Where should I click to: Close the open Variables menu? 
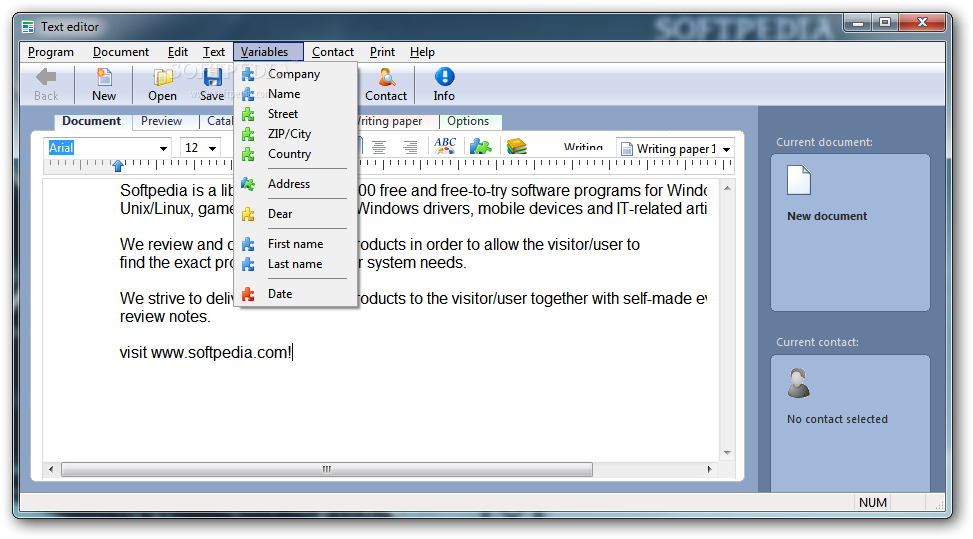(268, 52)
